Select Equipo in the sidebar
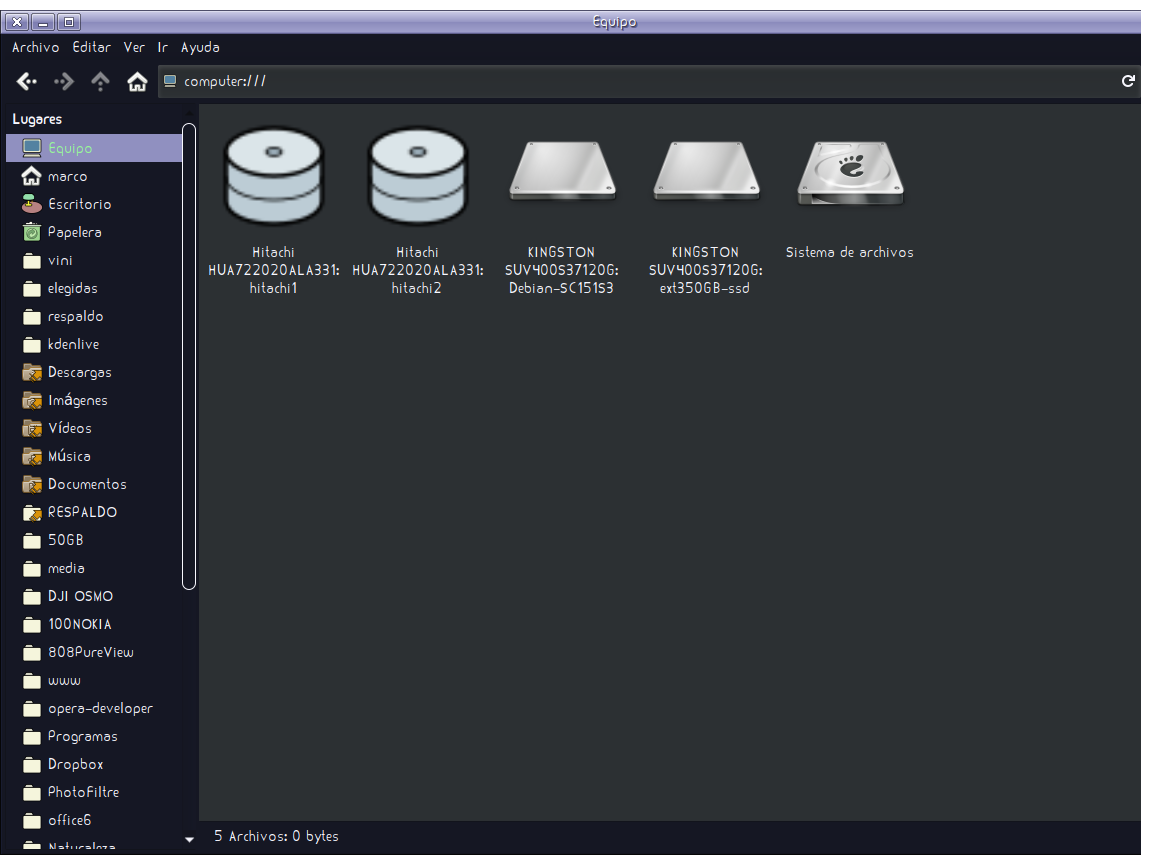Image resolution: width=1161 pixels, height=865 pixels. pyautogui.click(x=94, y=148)
